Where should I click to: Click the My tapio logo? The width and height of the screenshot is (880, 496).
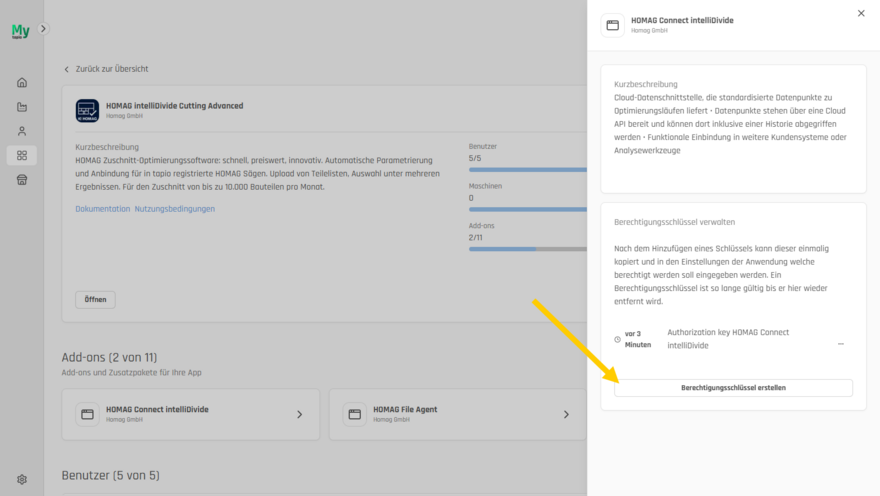click(x=21, y=31)
